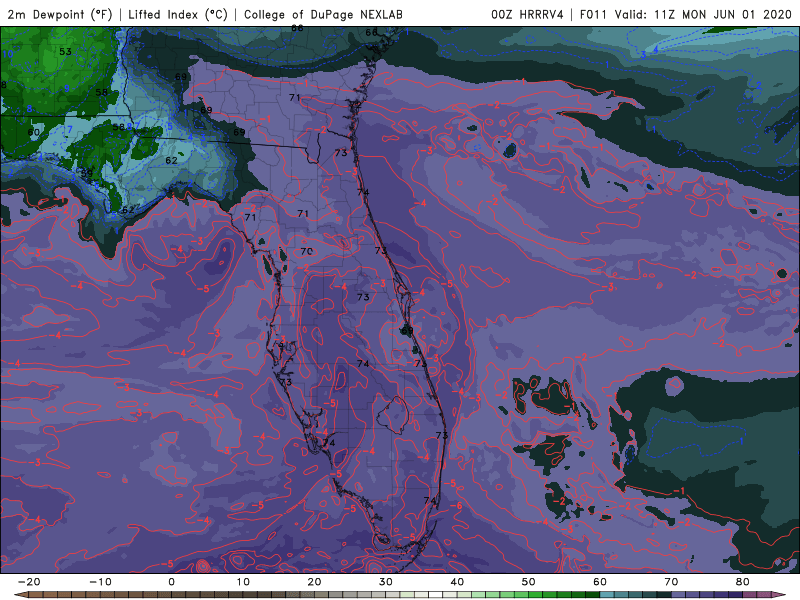Click the "00Z HRRRV4" model run label

pos(528,14)
